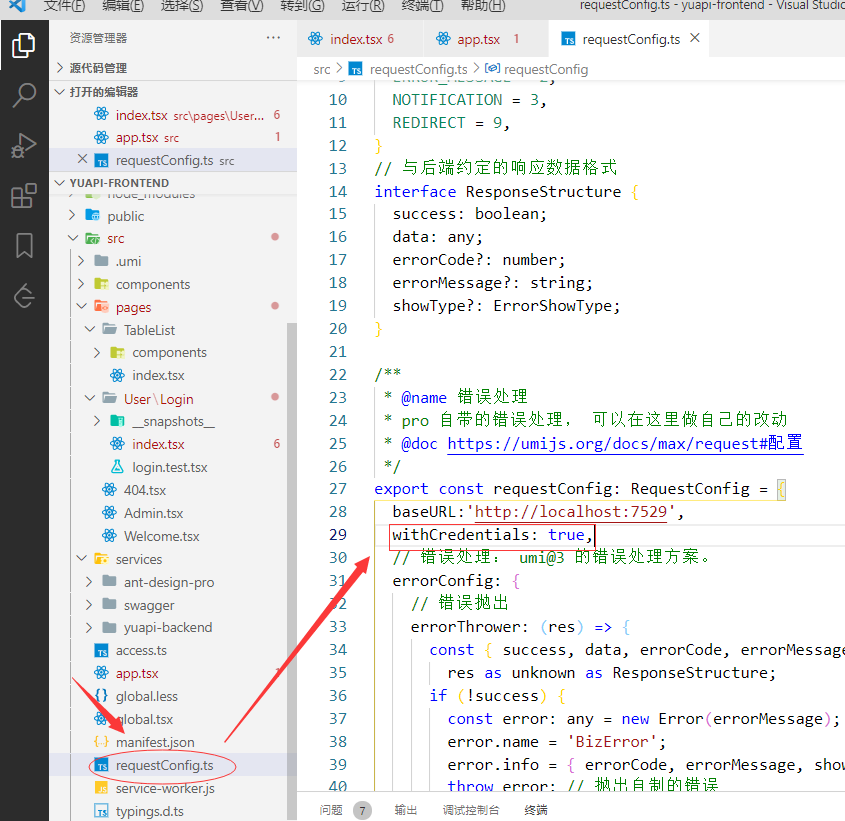Open the Problems panel tab

(x=331, y=810)
